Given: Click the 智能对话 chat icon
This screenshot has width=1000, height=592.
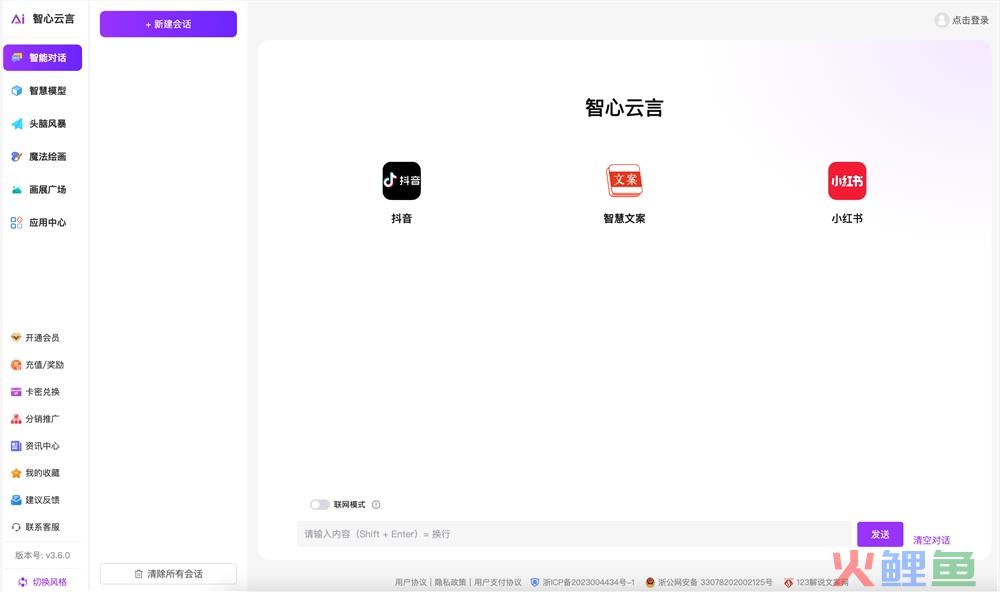Looking at the screenshot, I should click(x=17, y=57).
